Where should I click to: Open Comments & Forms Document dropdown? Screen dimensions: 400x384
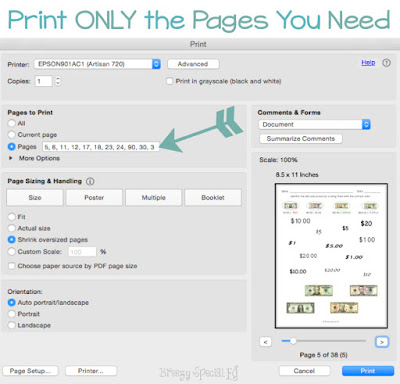coord(314,124)
